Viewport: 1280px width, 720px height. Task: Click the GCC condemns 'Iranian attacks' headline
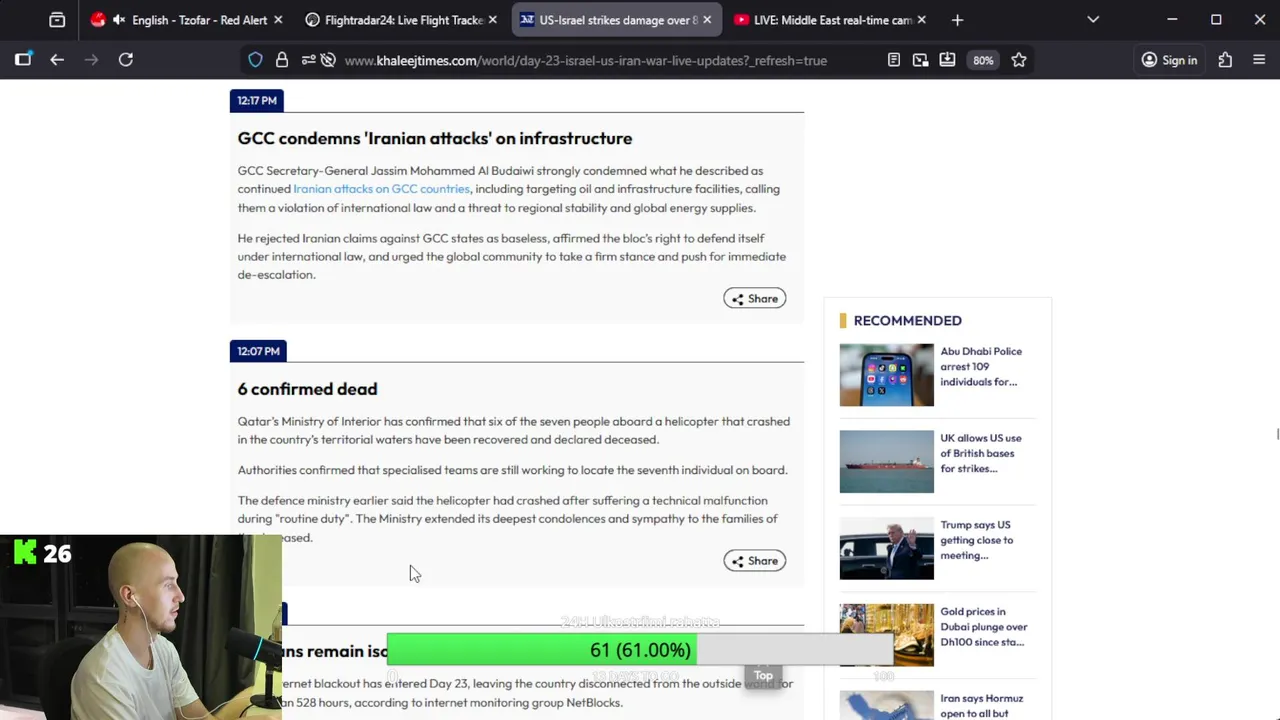(x=435, y=138)
